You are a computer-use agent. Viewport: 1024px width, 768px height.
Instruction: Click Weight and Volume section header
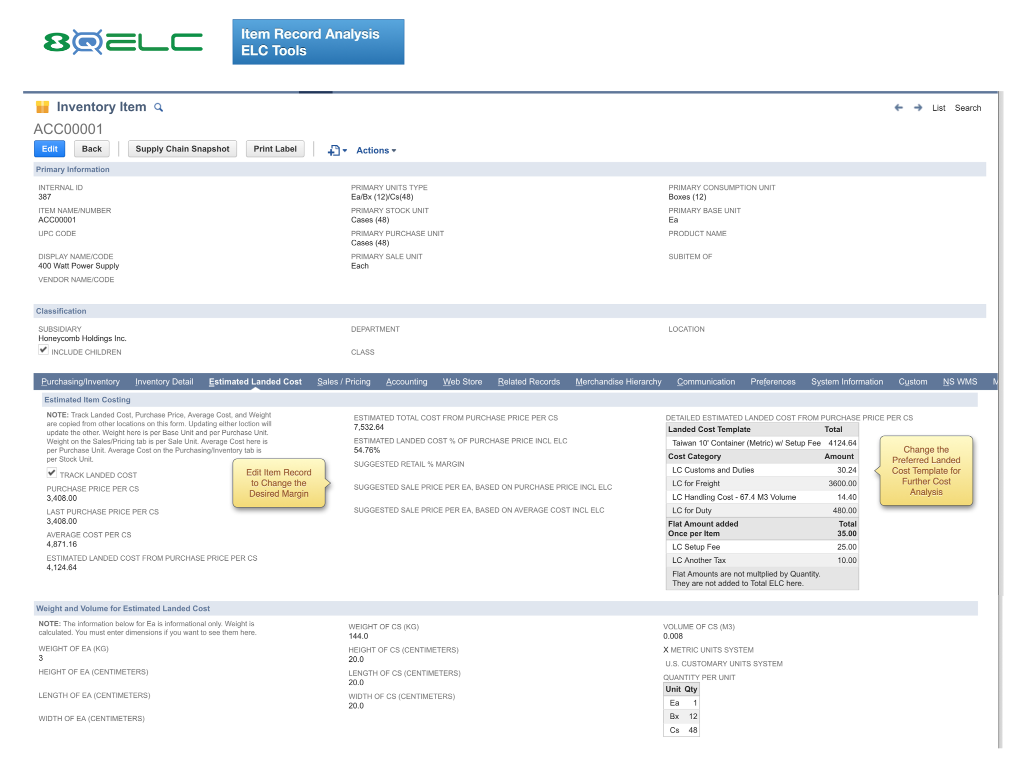coord(505,609)
